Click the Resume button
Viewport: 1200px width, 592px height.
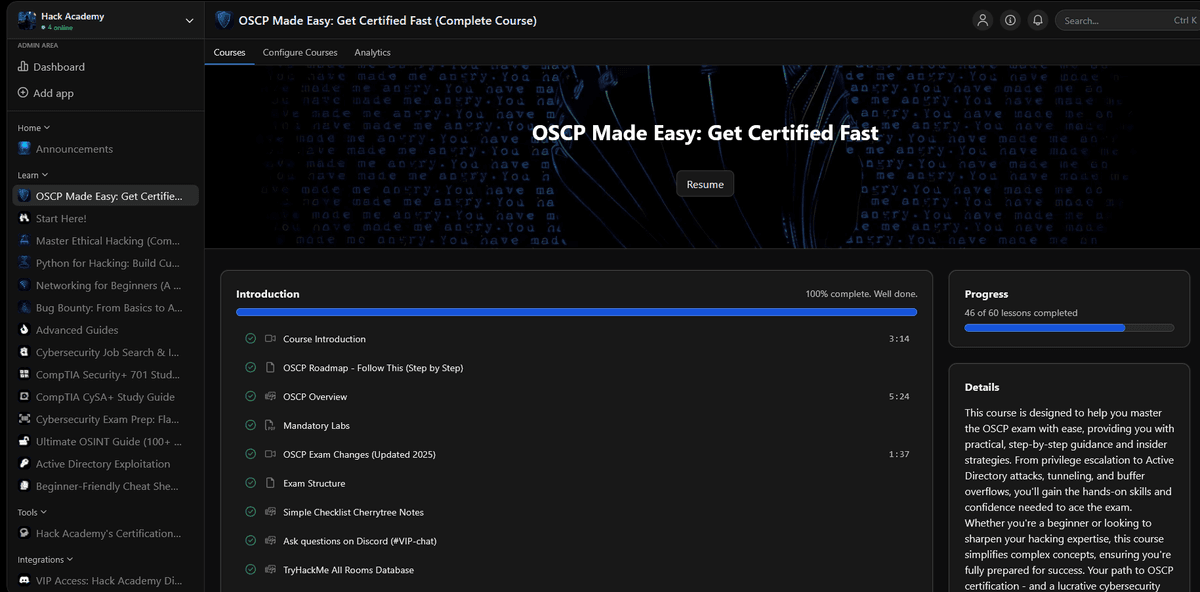[704, 183]
